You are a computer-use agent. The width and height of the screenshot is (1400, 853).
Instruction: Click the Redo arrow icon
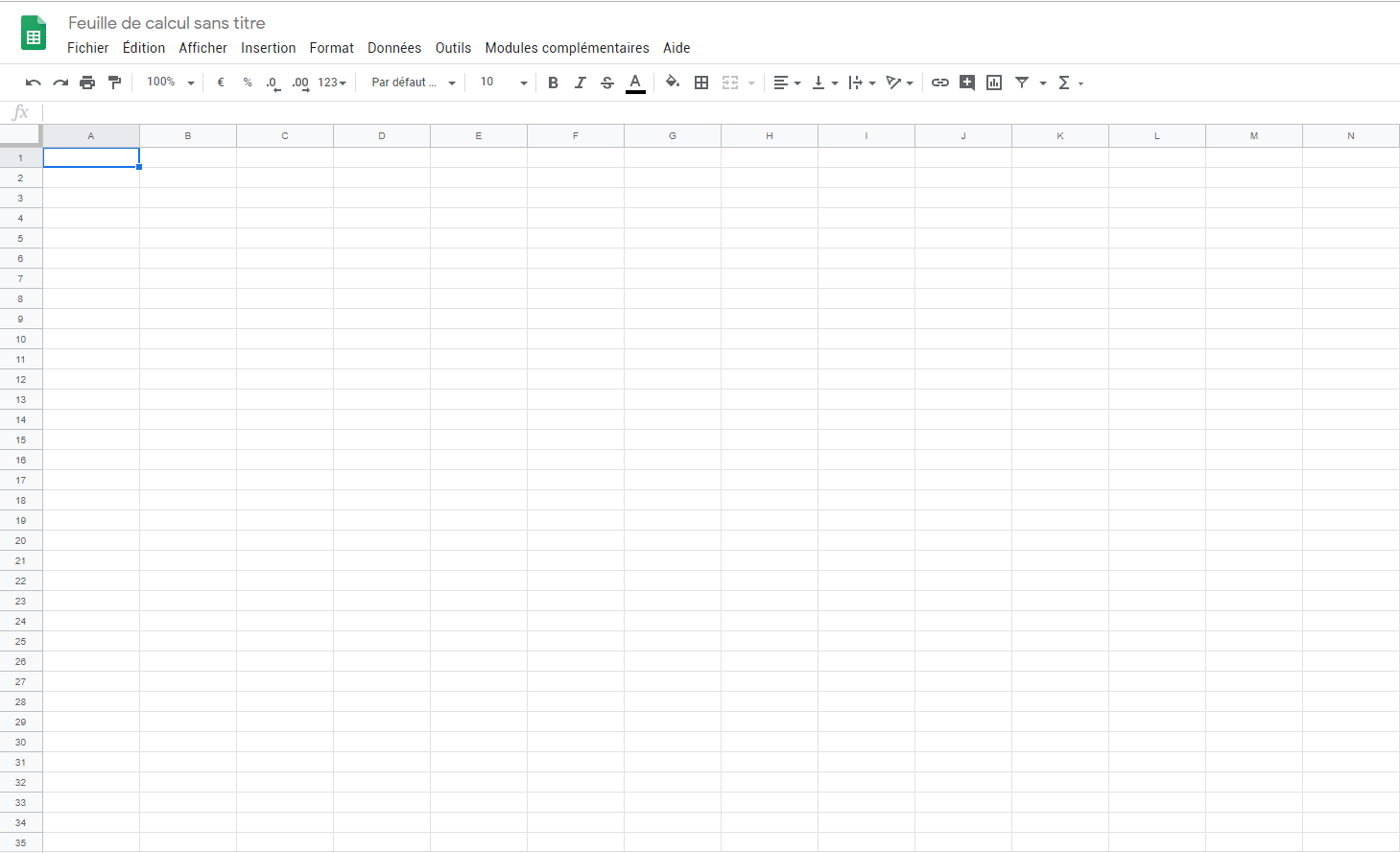[x=60, y=83]
